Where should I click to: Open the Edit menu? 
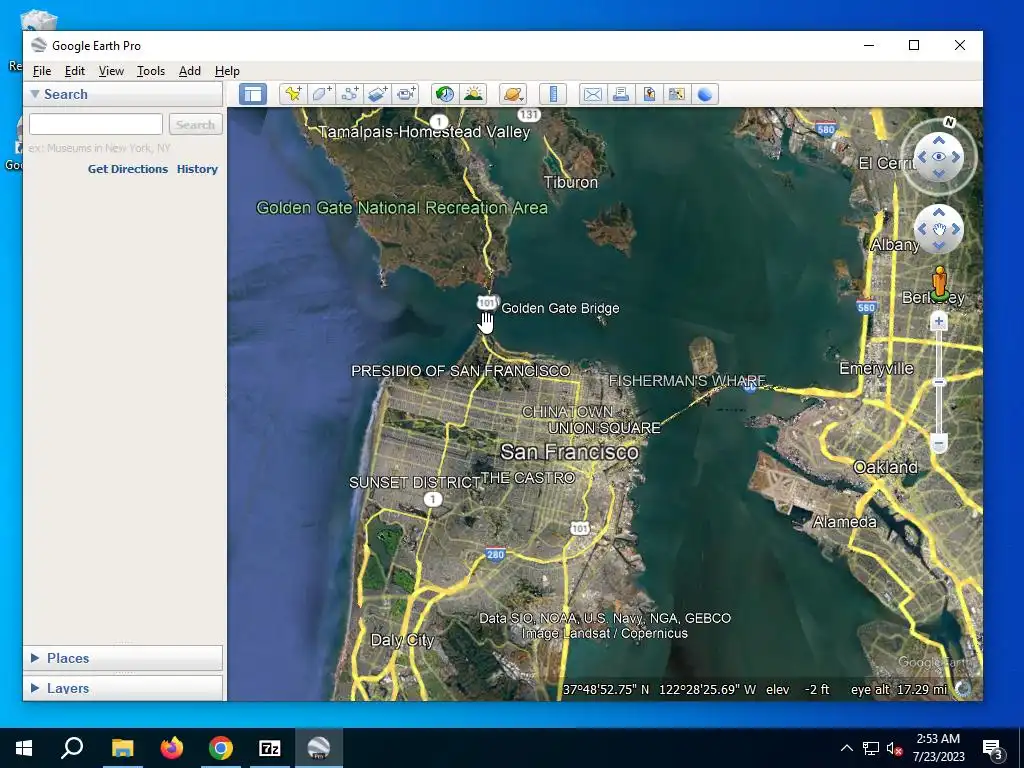[74, 71]
